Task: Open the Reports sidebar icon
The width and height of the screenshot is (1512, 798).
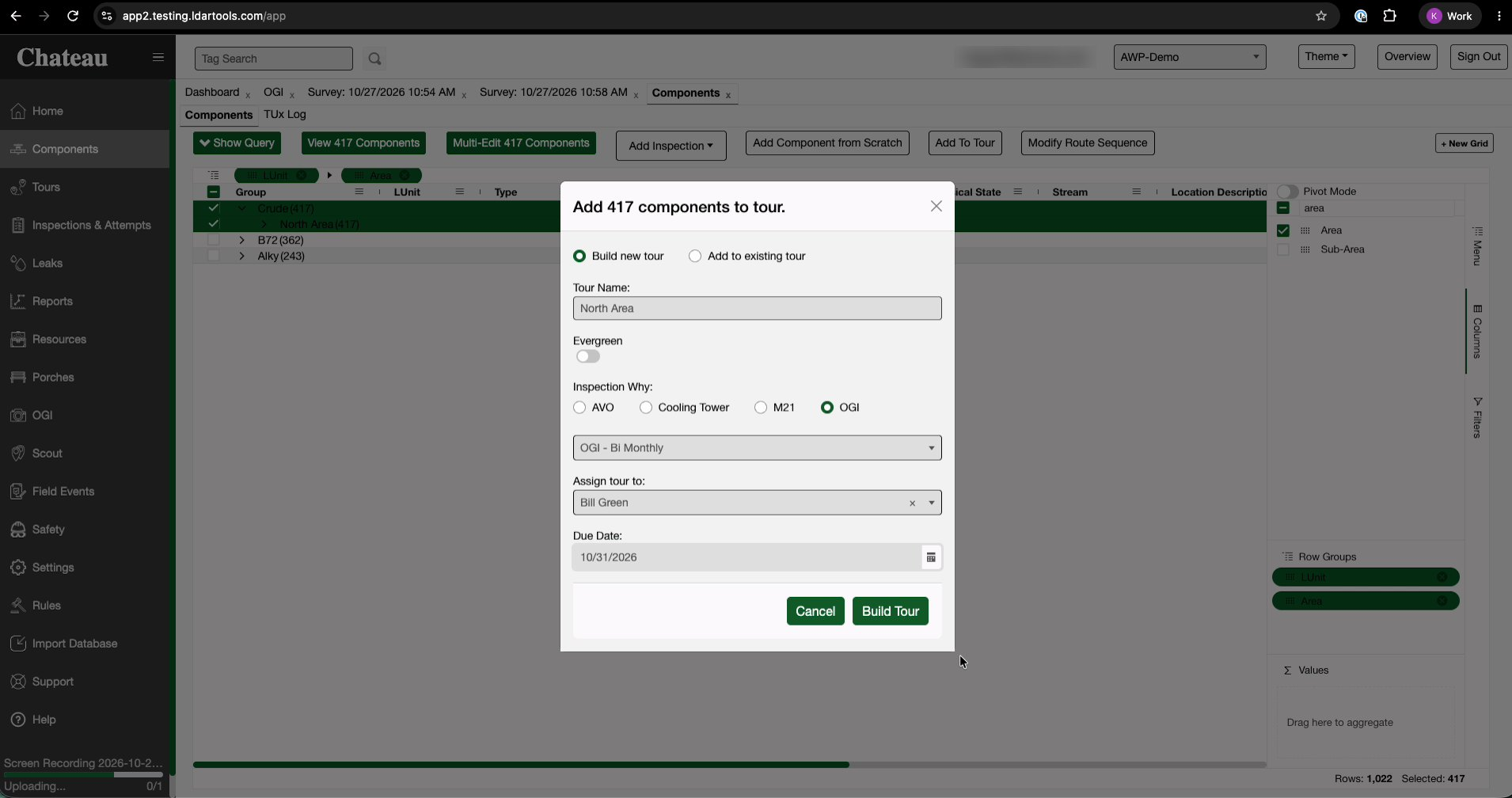Action: tap(18, 301)
